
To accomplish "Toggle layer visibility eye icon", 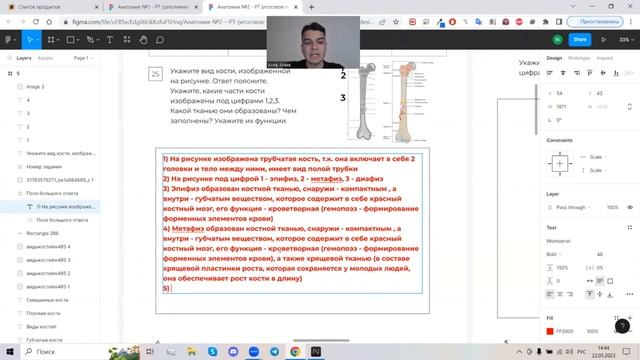I will click(x=630, y=207).
